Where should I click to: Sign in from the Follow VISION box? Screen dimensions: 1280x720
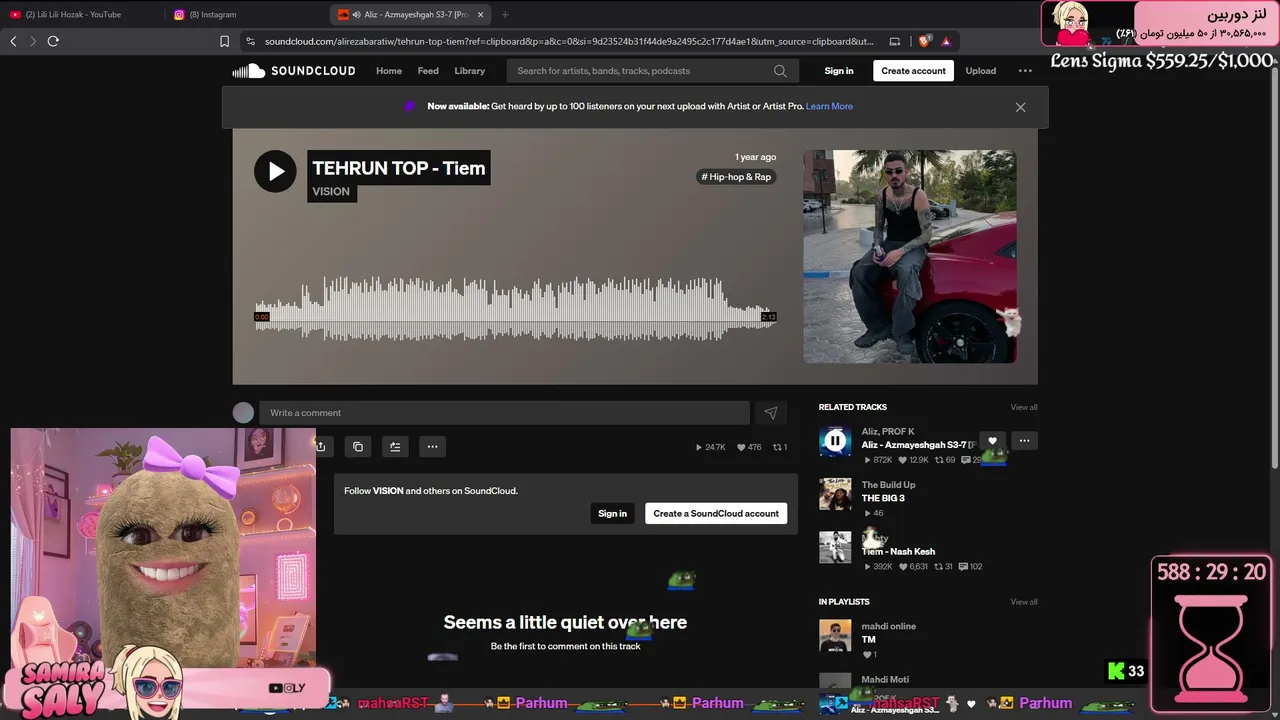coord(612,514)
